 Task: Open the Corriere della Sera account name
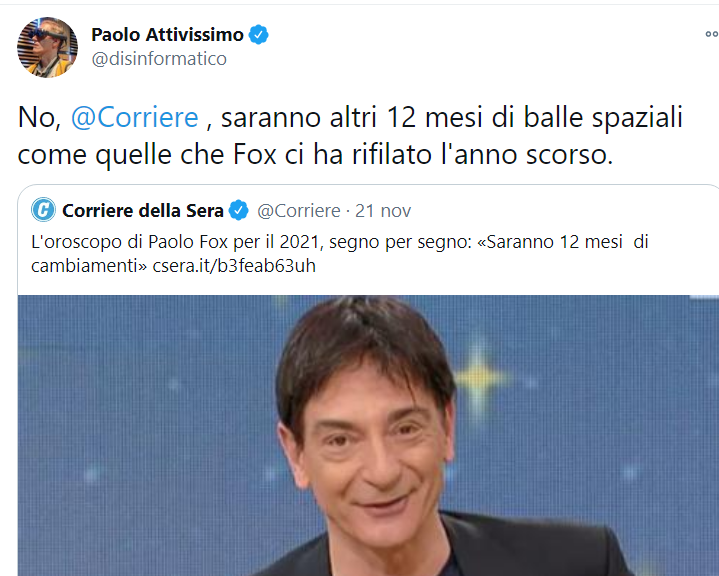point(143,210)
